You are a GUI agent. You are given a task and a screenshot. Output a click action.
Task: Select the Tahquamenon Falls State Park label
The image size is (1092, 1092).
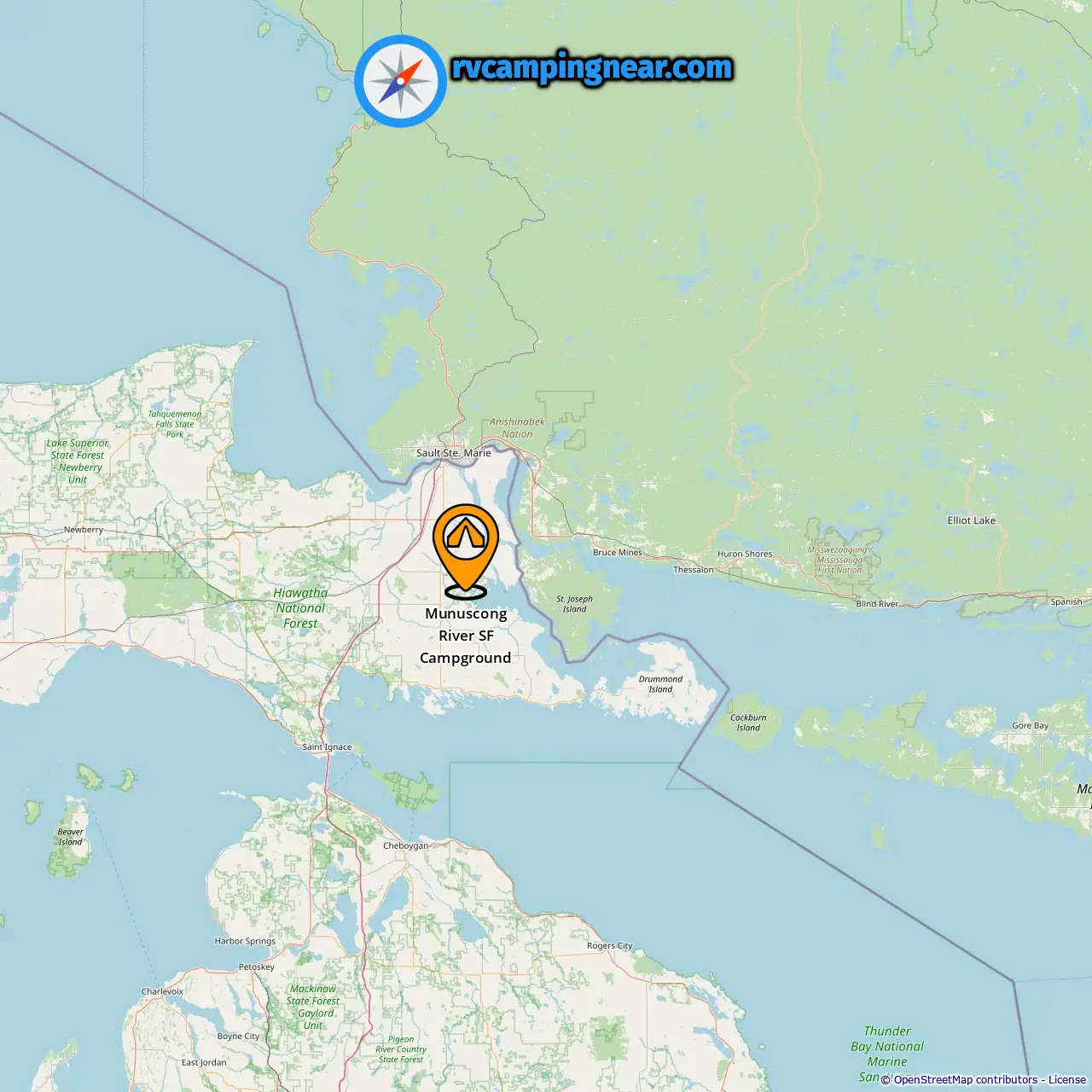(175, 424)
